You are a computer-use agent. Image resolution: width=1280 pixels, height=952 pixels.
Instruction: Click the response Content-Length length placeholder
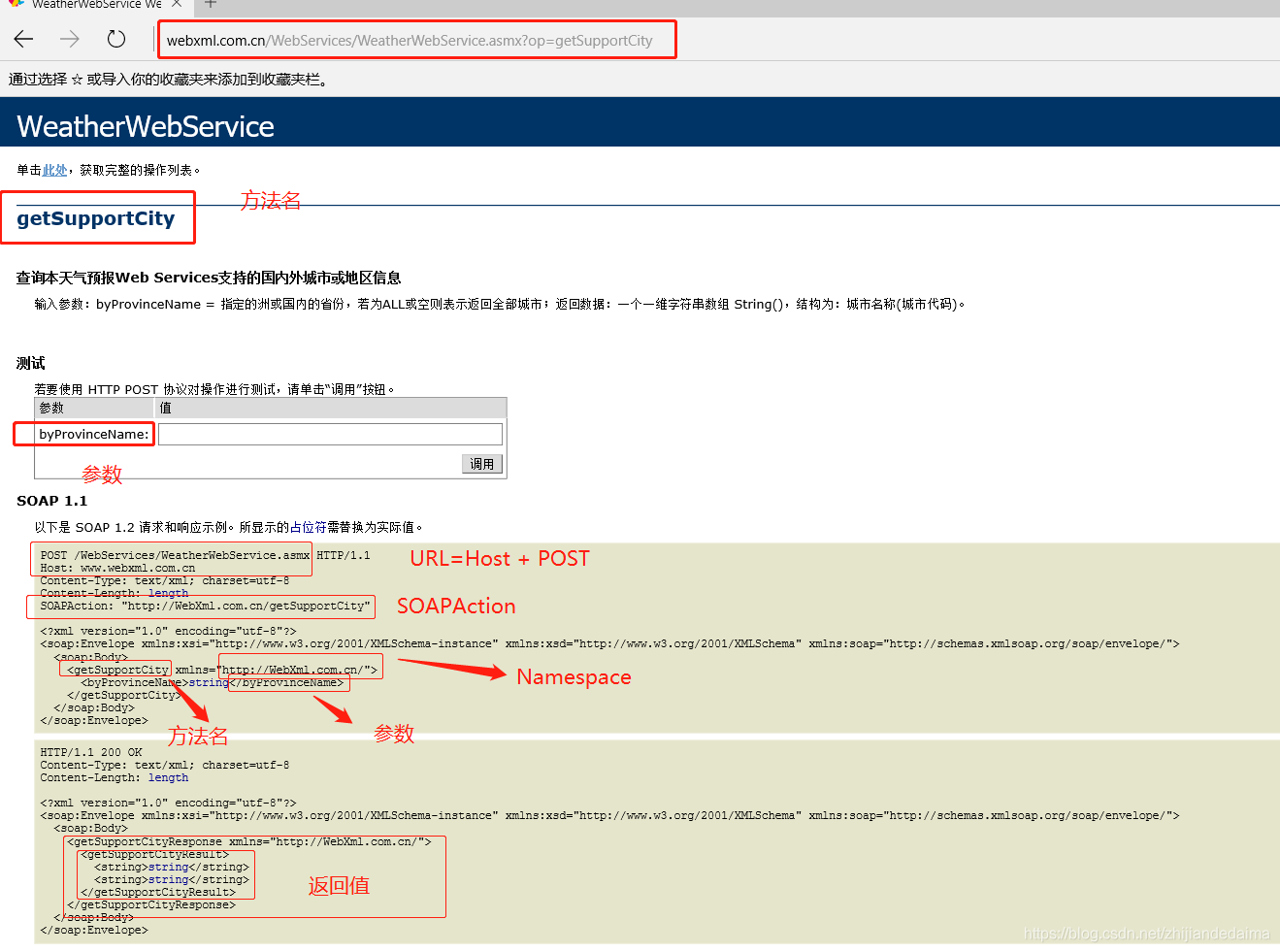168,777
